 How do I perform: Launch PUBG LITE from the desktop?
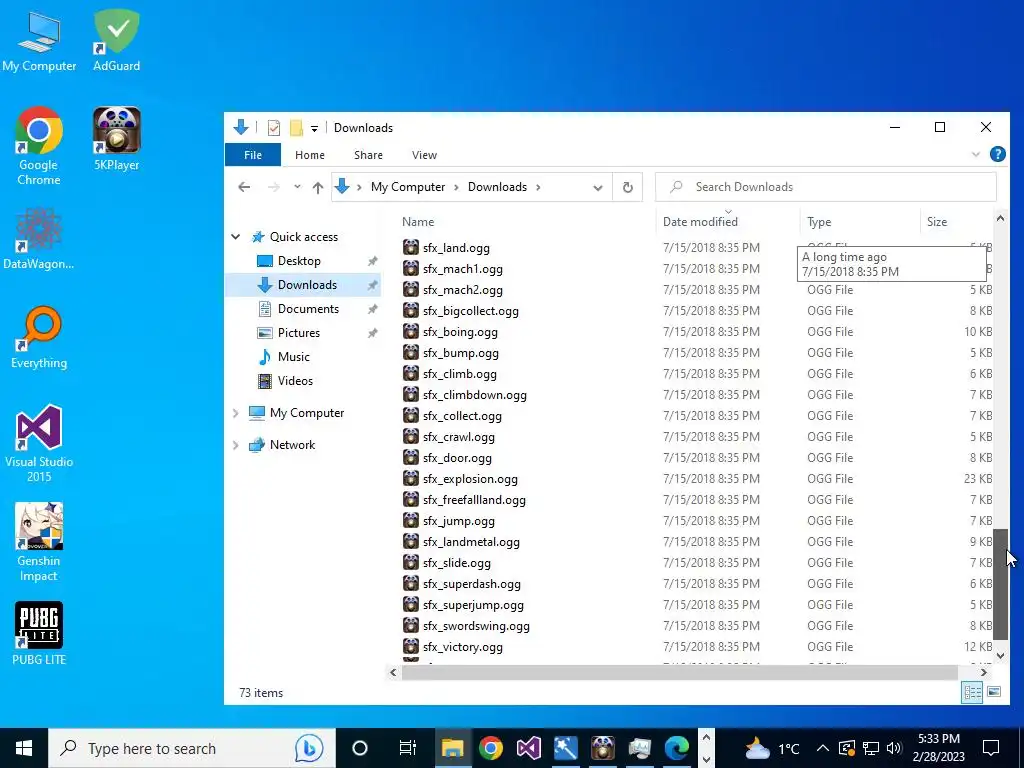tap(39, 633)
